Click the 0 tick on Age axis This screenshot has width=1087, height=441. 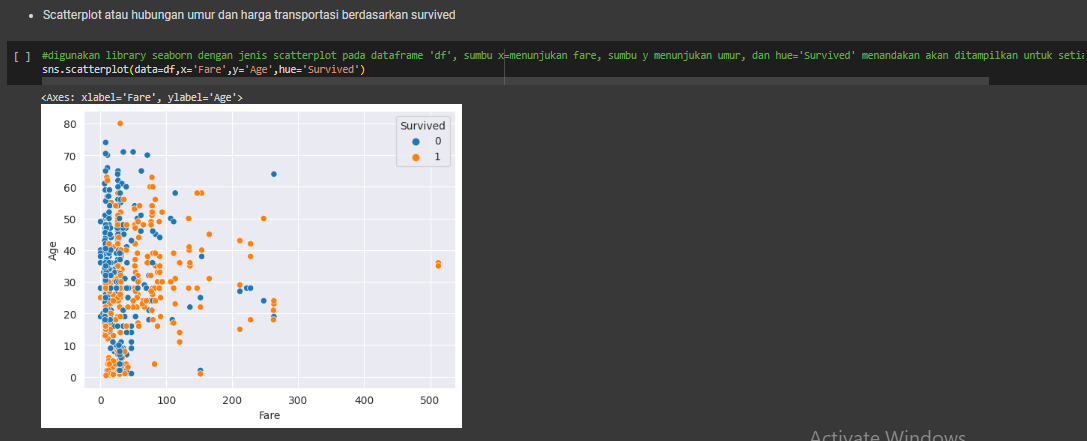click(x=73, y=378)
